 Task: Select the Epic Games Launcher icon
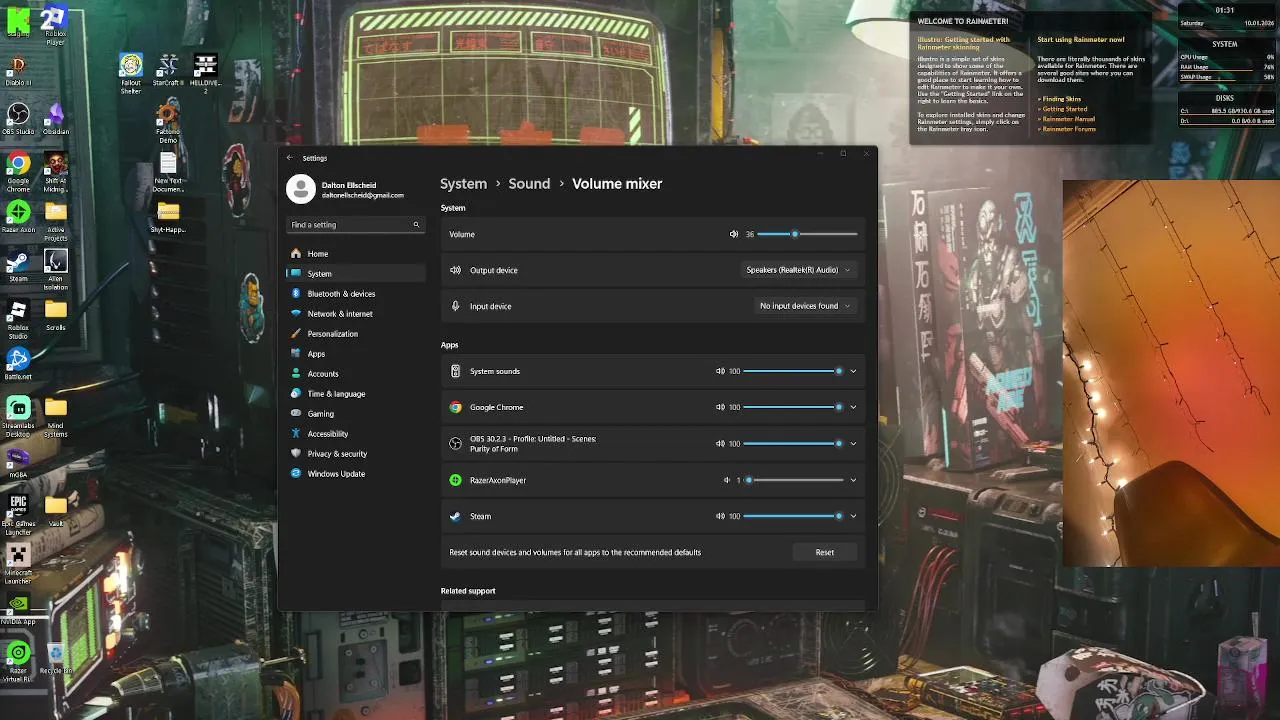(x=18, y=515)
